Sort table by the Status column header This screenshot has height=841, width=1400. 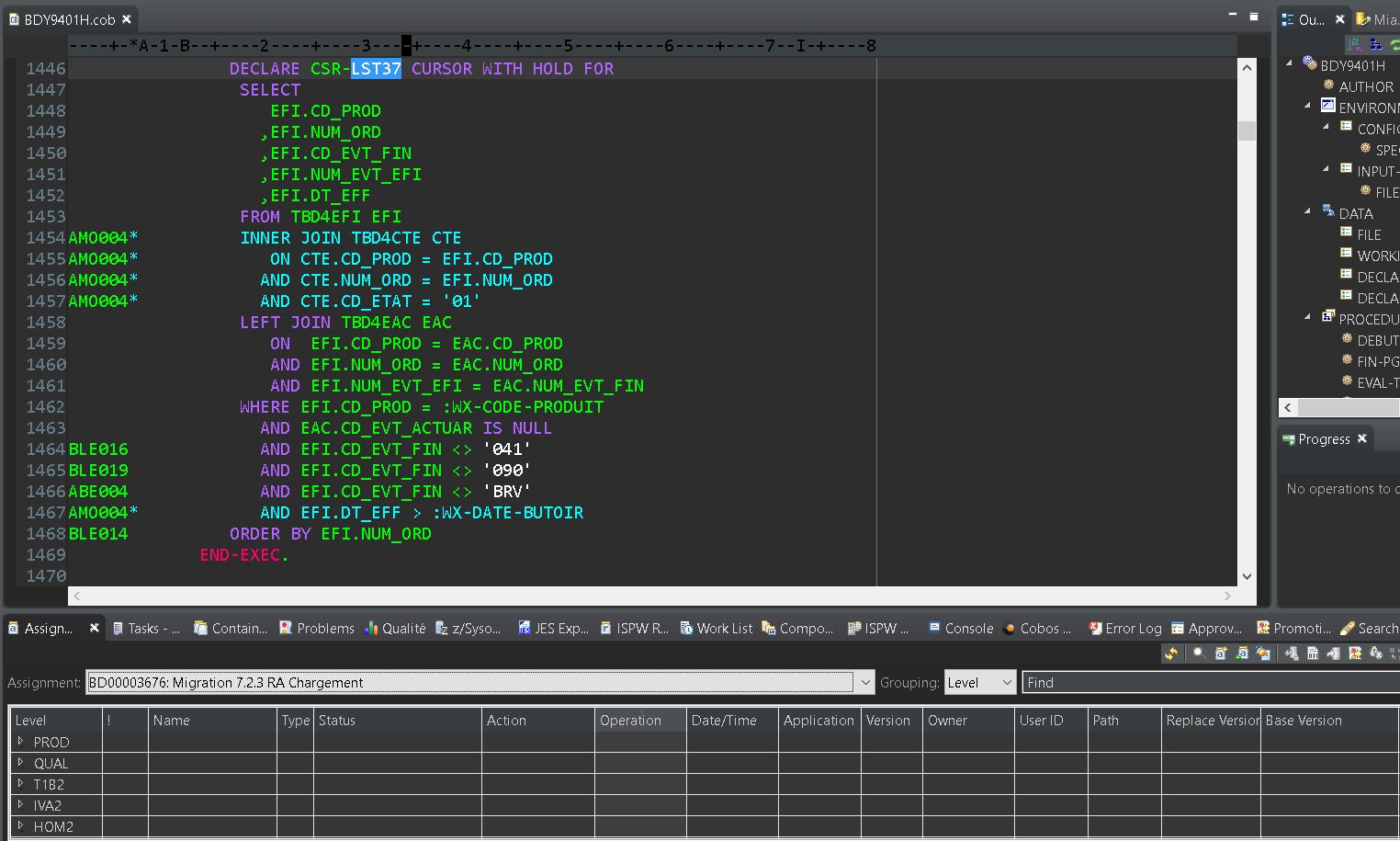coord(398,720)
